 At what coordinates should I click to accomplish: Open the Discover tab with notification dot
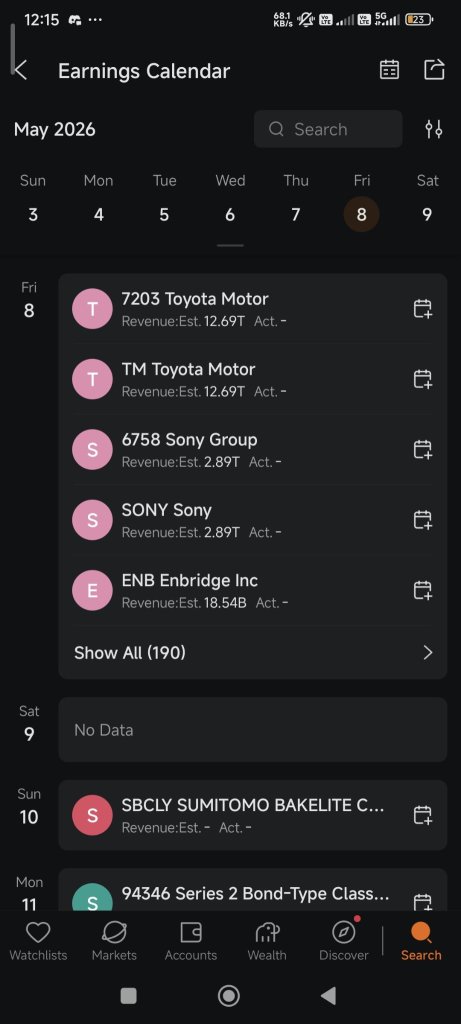coord(343,942)
